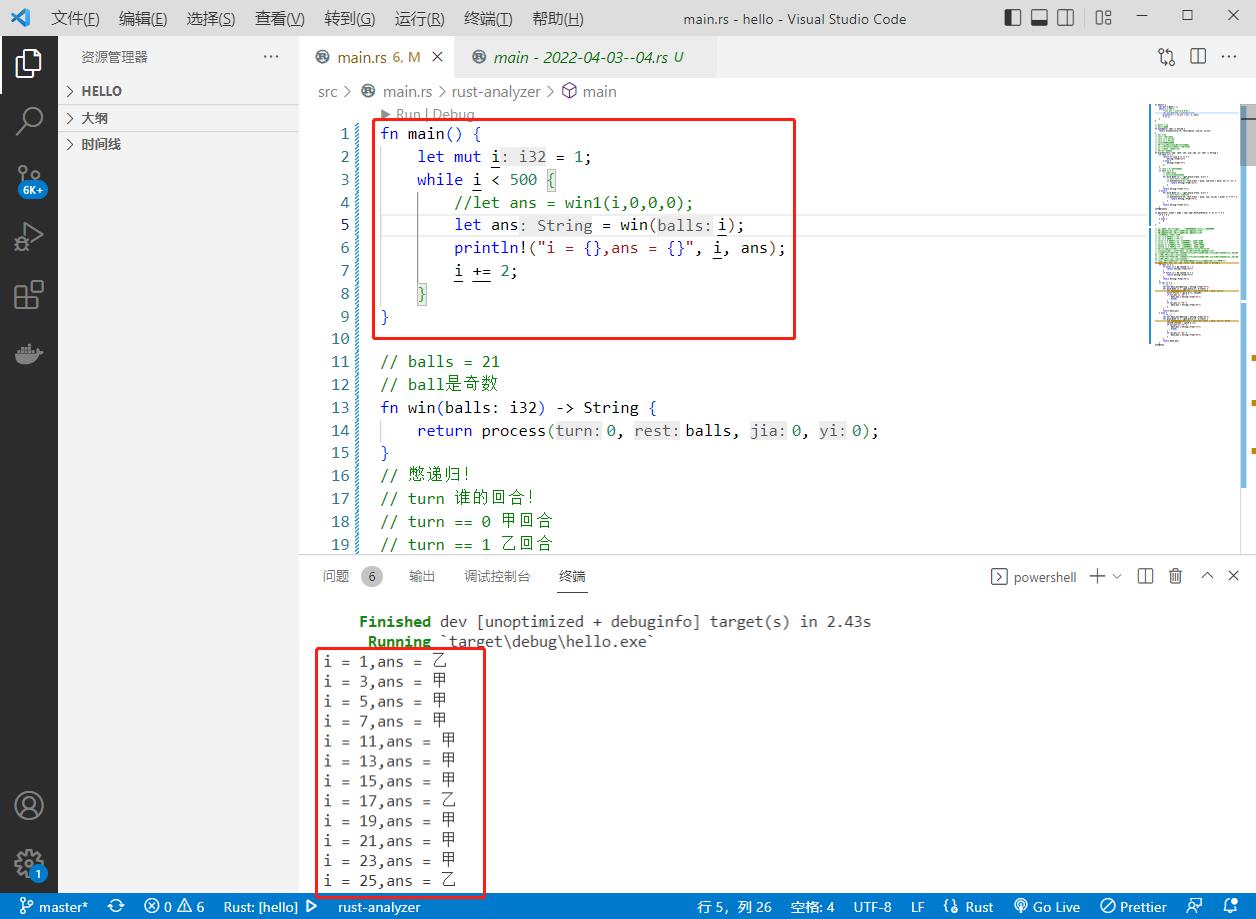Open the 运行(R) menu
This screenshot has width=1256, height=919.
420,18
